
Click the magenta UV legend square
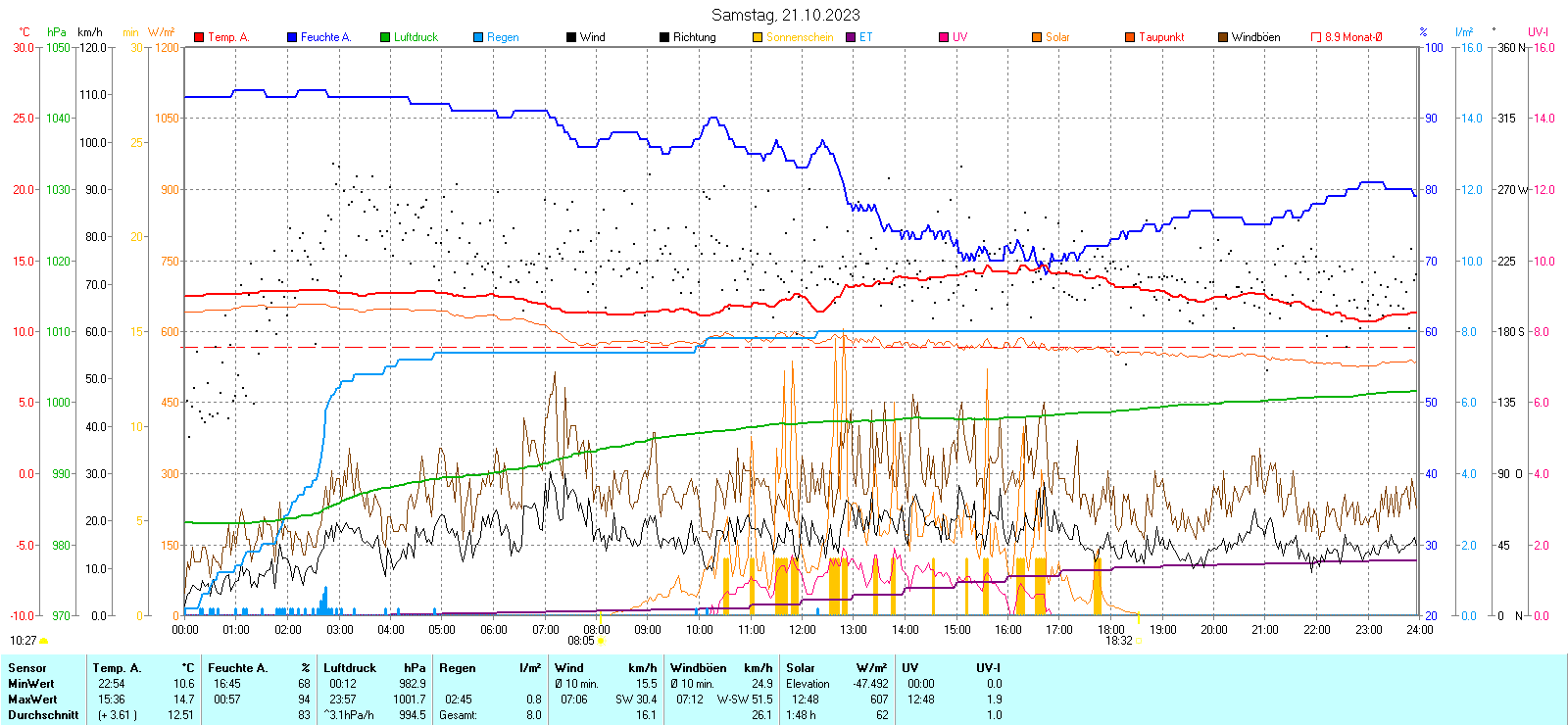944,37
